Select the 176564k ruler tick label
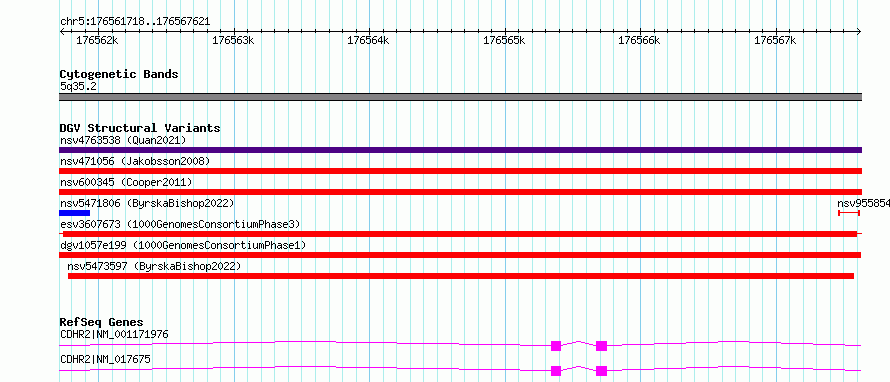890x382 pixels. (x=368, y=40)
